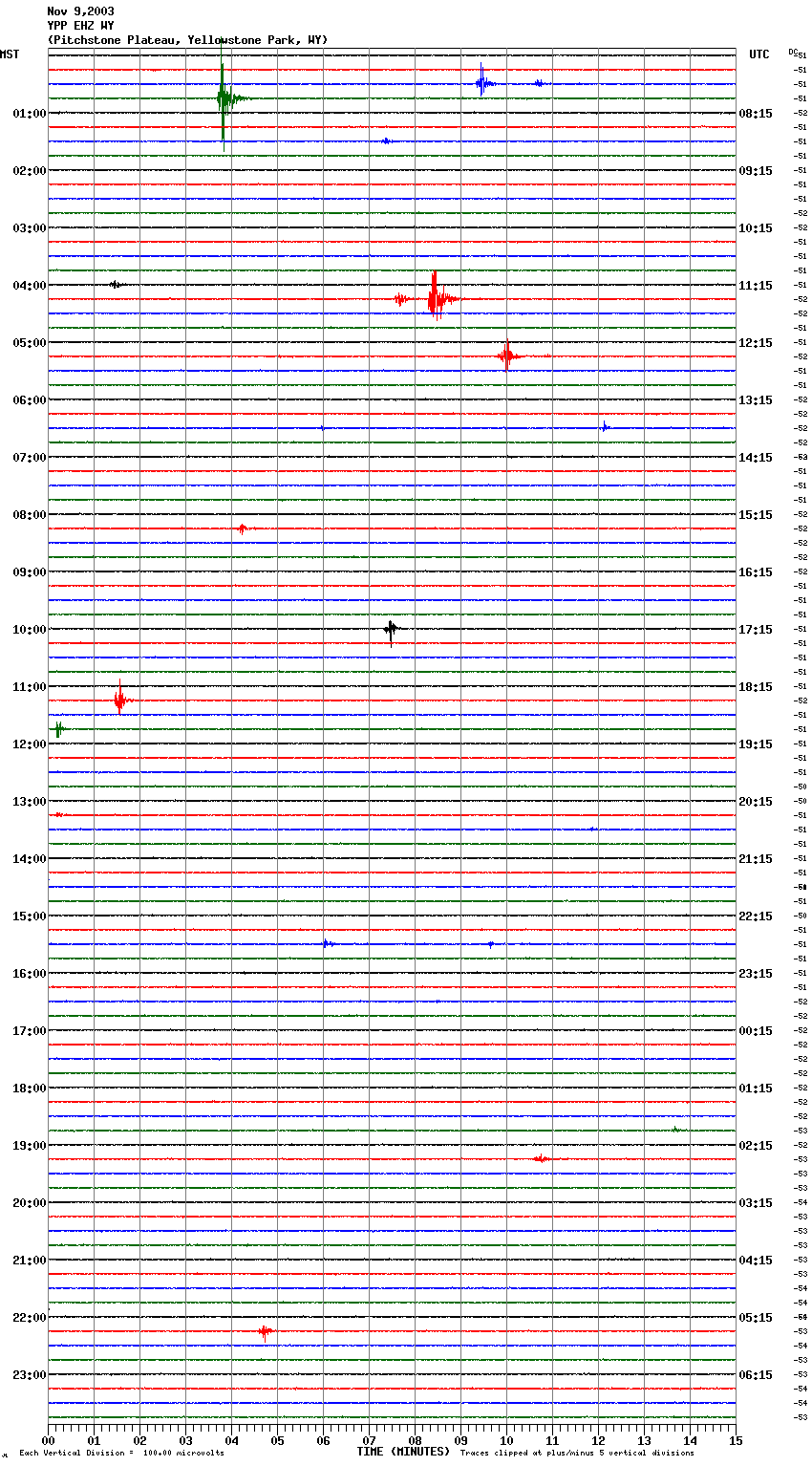Screen dimensions: 812x1466
Task: Click the "00" minute tick on the bottom axis
Action: pyautogui.click(x=48, y=1439)
